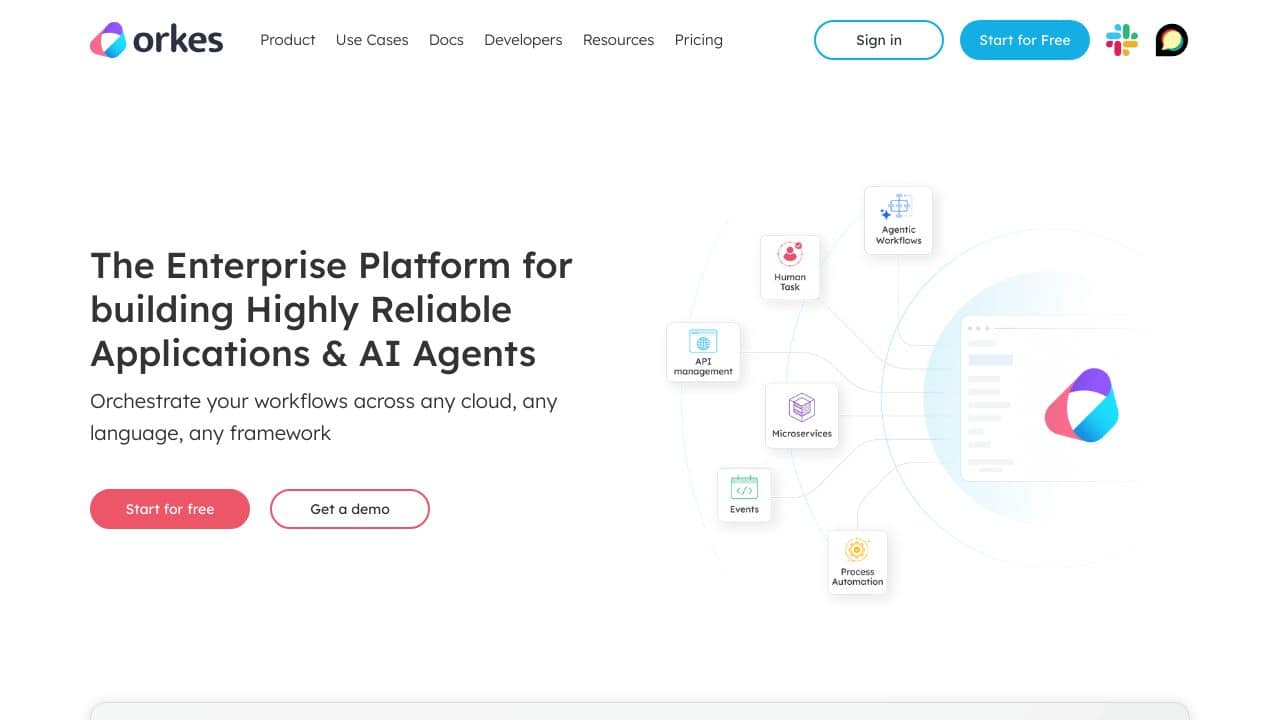Viewport: 1280px width, 720px height.
Task: Open the Developers menu
Action: coord(523,40)
